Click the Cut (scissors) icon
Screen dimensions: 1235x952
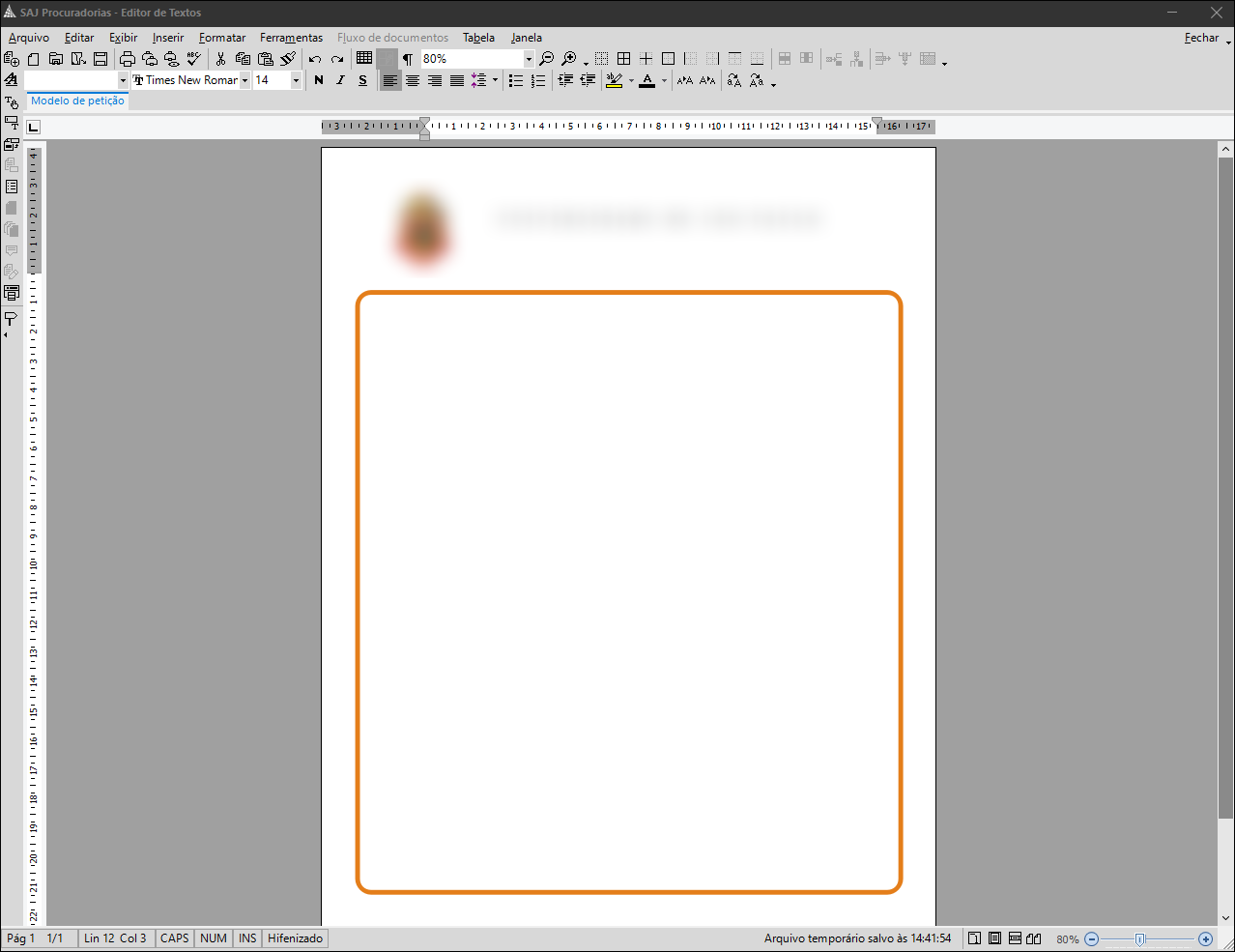[220, 58]
